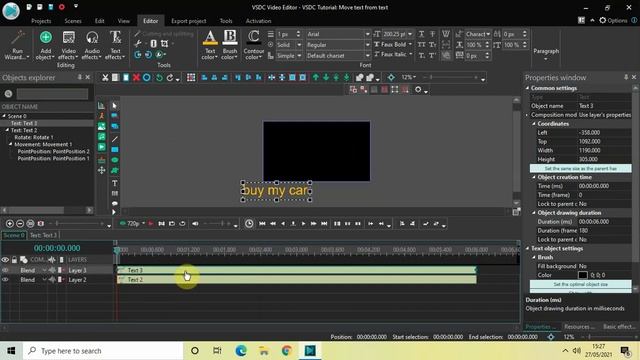The width and height of the screenshot is (640, 360).
Task: Select the Text 3 clip on timeline
Action: coord(297,270)
